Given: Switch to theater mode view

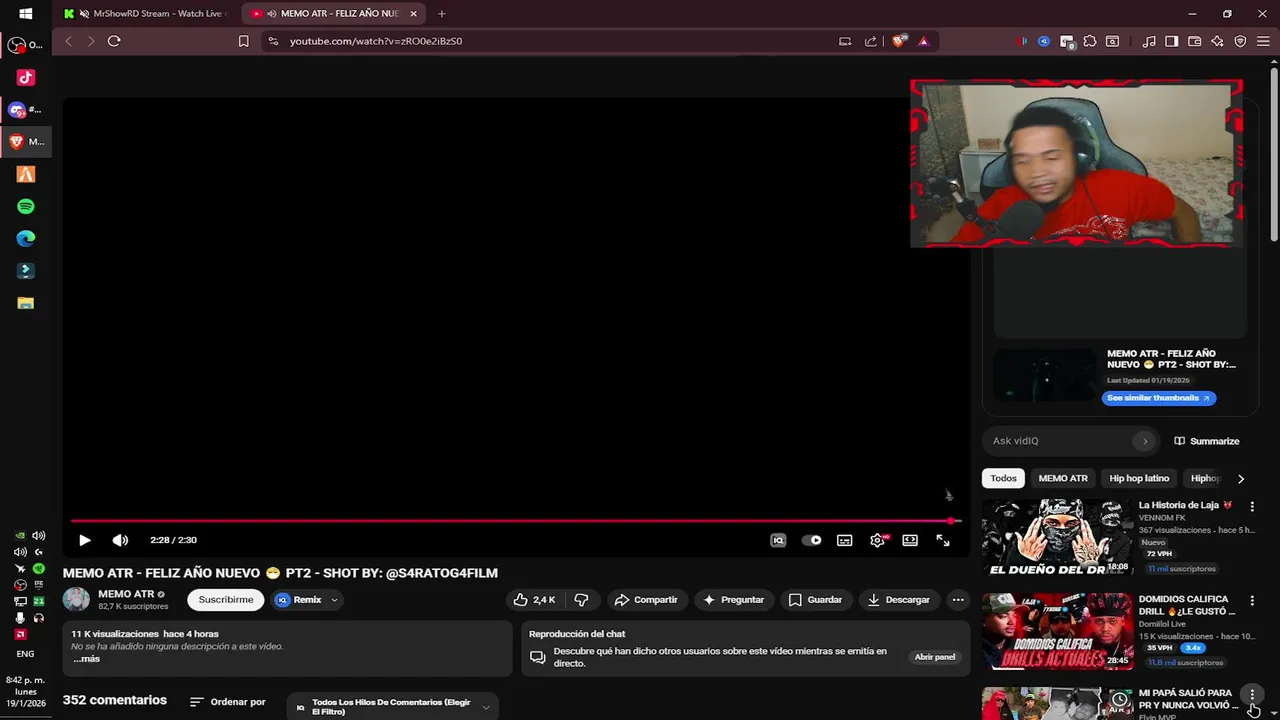Looking at the screenshot, I should 910,540.
